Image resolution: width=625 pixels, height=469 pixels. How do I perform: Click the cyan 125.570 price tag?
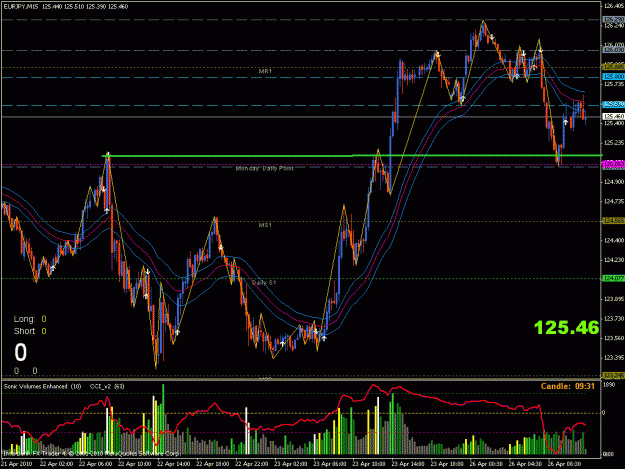click(613, 104)
